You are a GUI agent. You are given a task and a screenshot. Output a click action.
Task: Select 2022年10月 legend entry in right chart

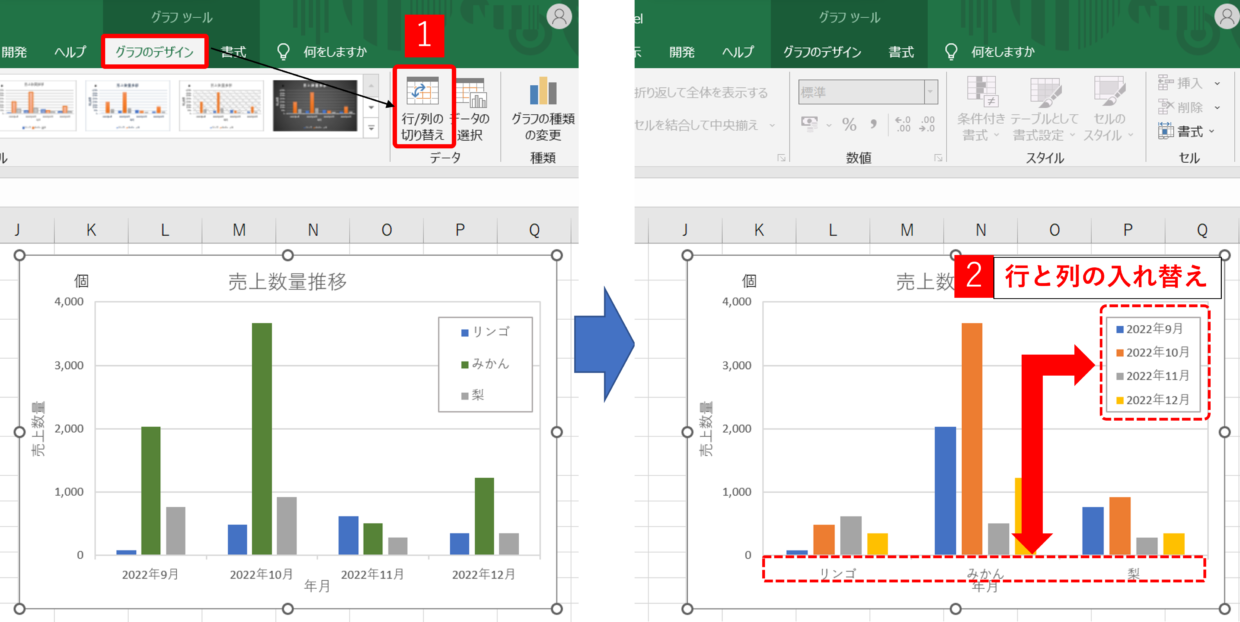point(1153,352)
